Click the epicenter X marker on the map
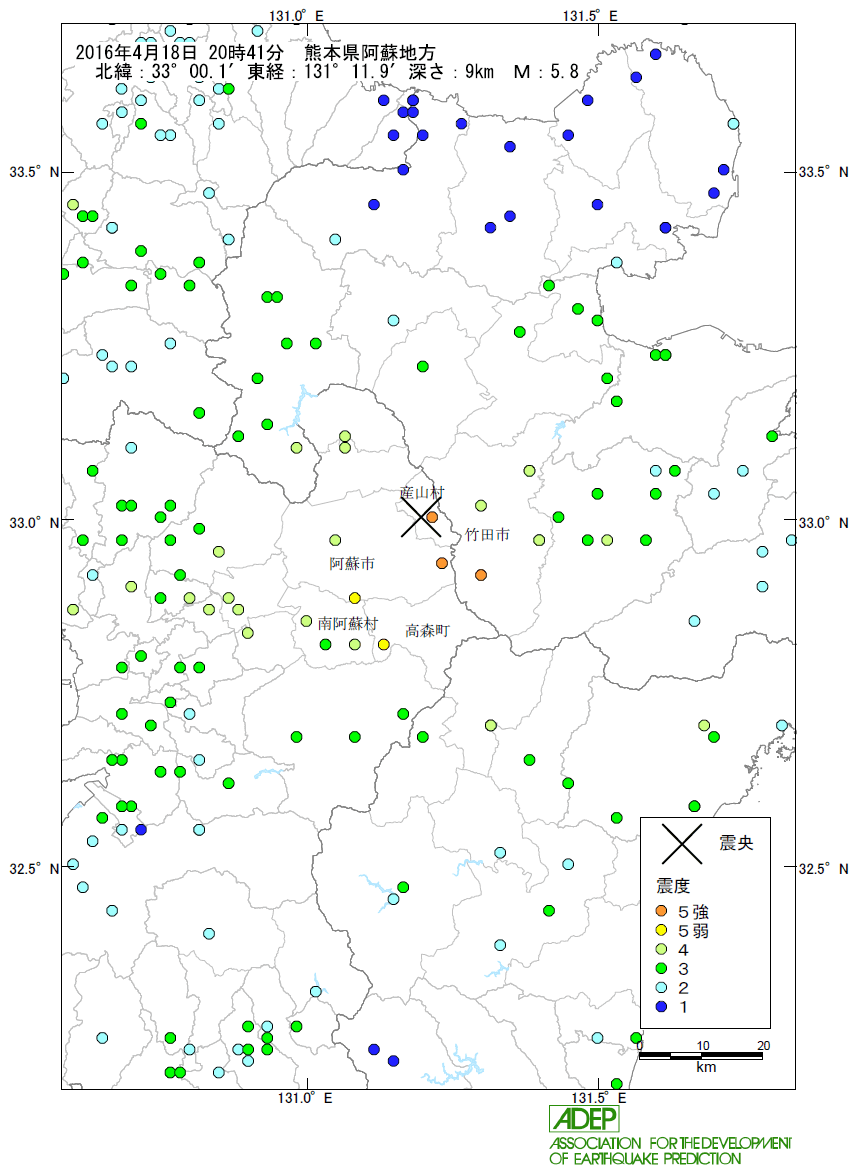This screenshot has width=854, height=1174. click(x=421, y=517)
